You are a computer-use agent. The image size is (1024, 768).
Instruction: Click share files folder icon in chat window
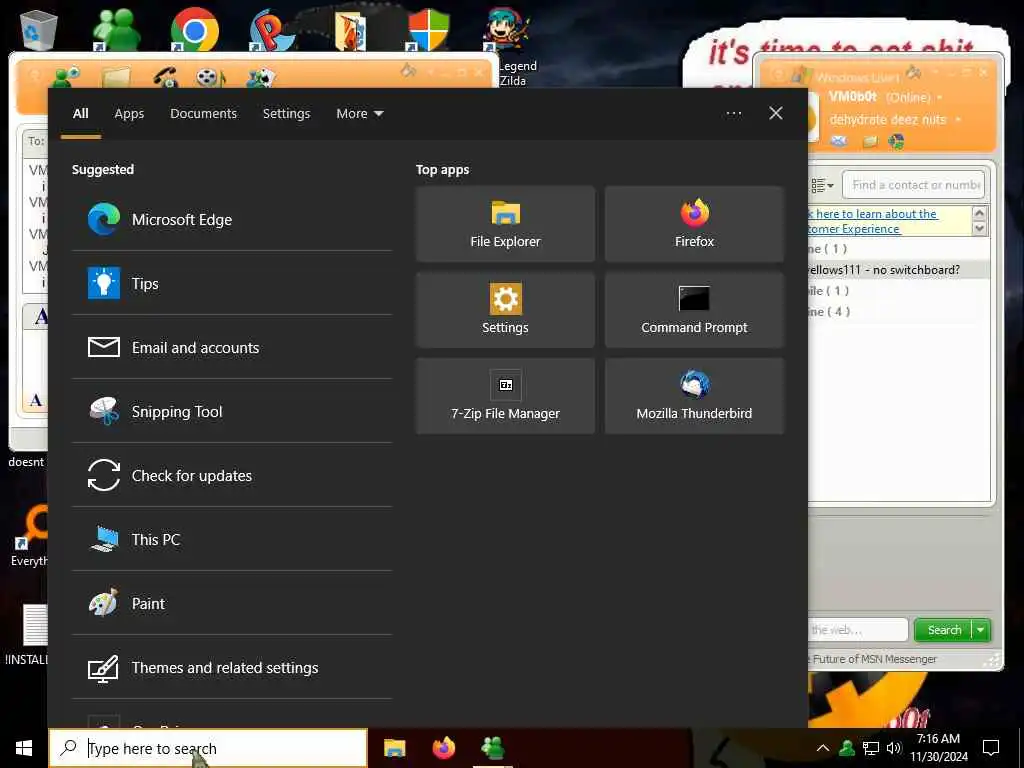[x=116, y=77]
